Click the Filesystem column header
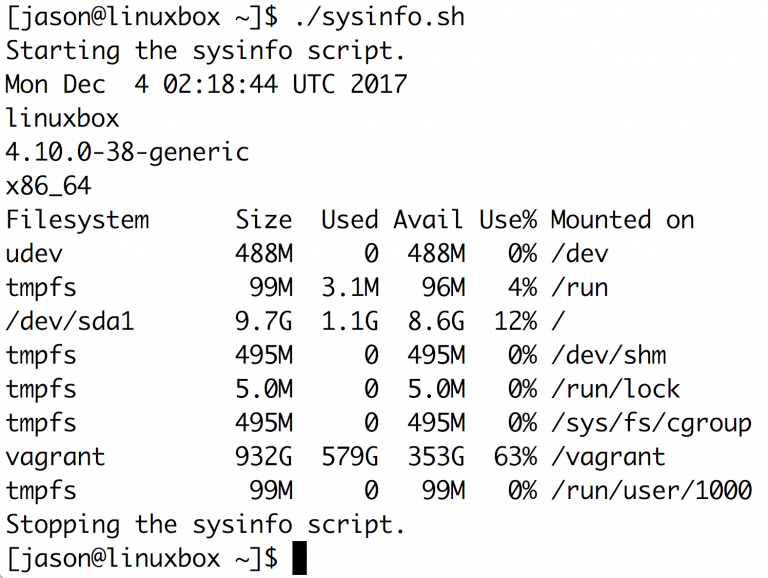Viewport: 768px width, 578px height. [77, 220]
